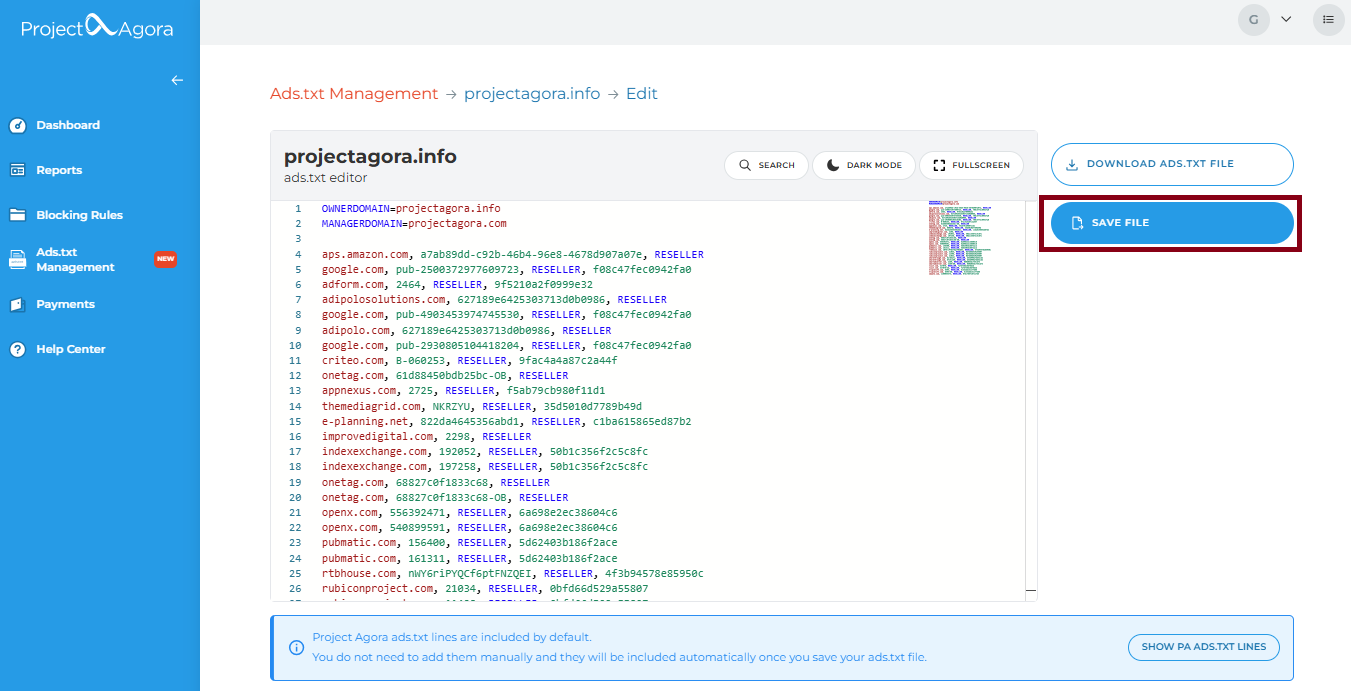Click the projectagora.info editor heading
This screenshot has width=1351, height=691.
pyautogui.click(x=370, y=156)
